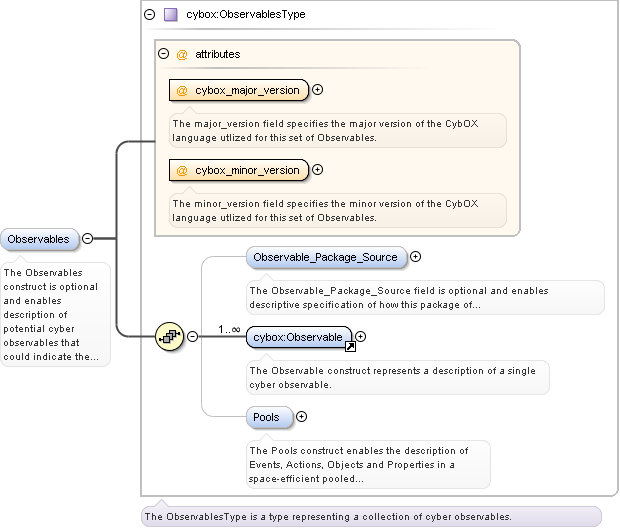Click the sequence compositor icon
Image resolution: width=620 pixels, height=530 pixels.
(x=171, y=336)
